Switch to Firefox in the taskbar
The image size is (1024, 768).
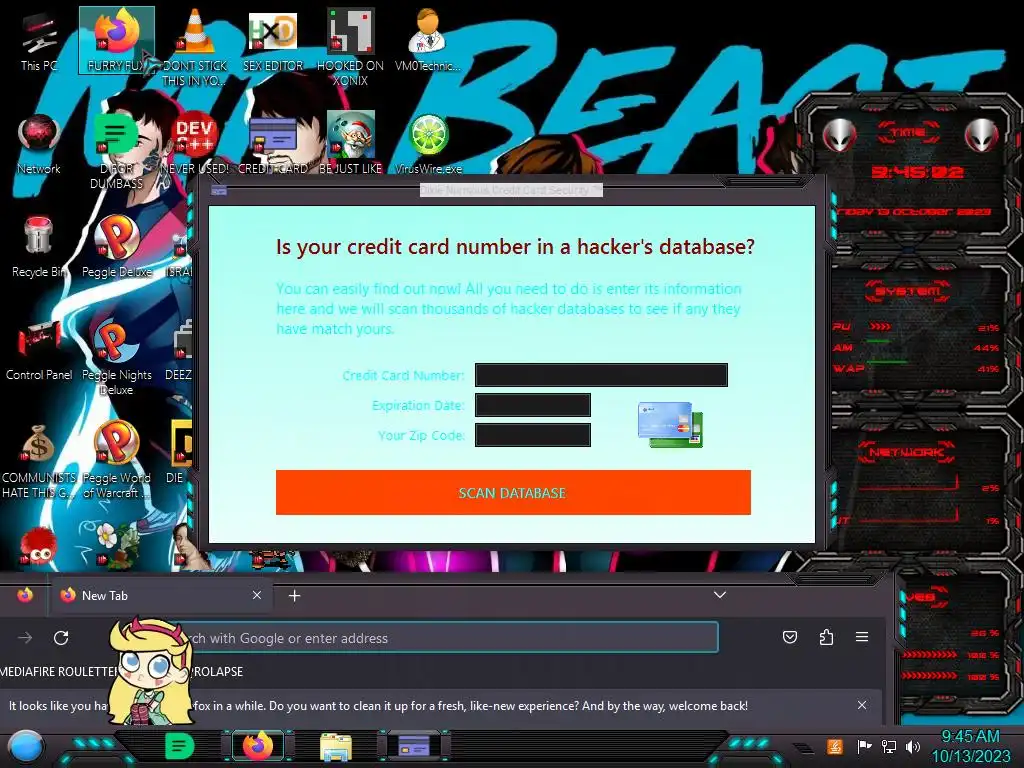258,746
